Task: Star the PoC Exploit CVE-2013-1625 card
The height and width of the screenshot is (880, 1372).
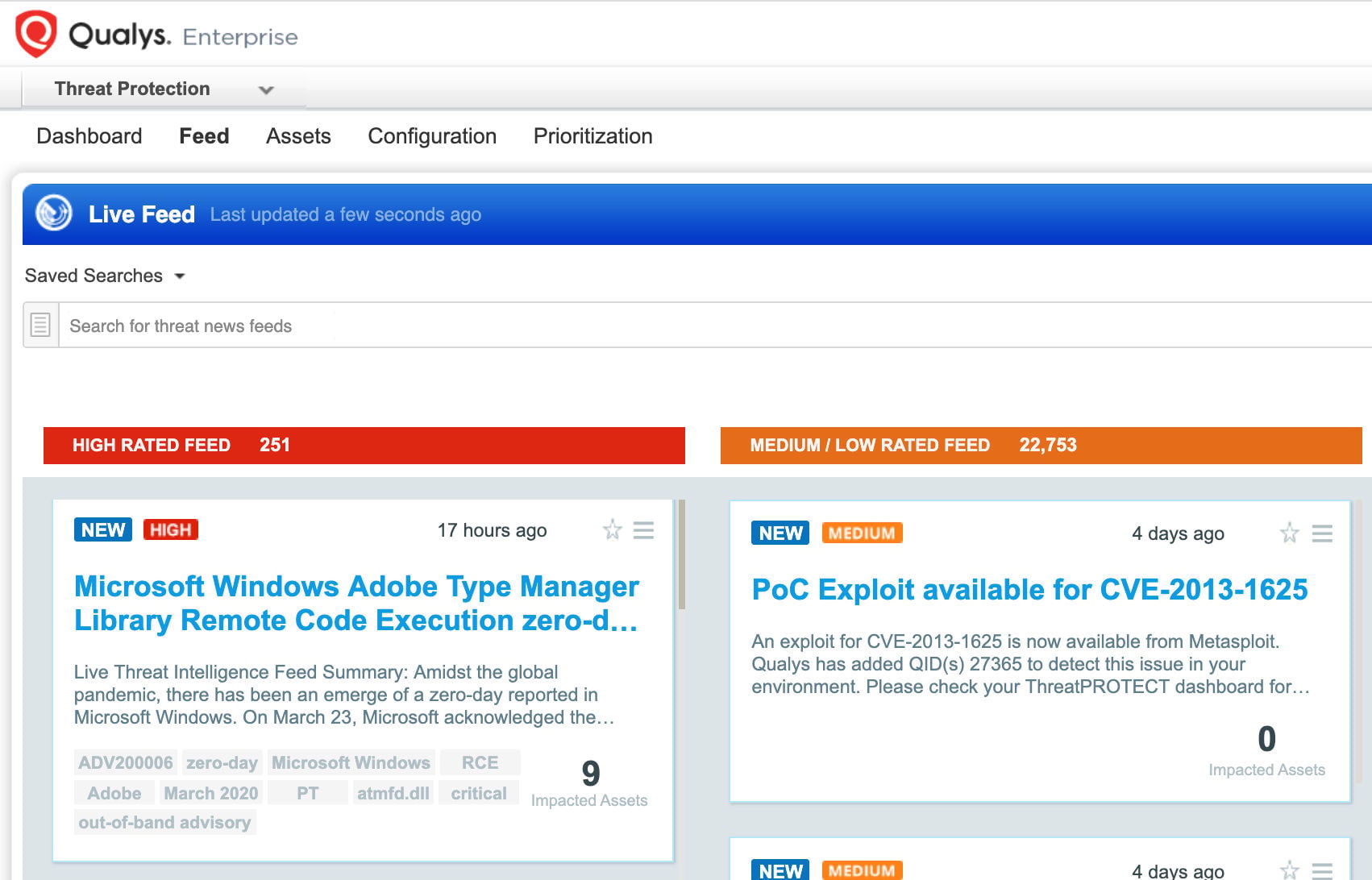Action: click(x=1290, y=533)
